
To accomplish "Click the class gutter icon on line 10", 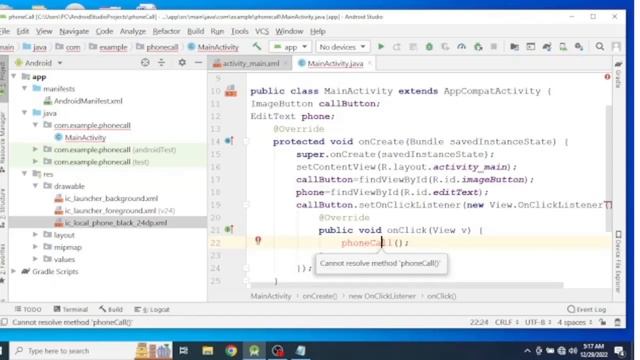I will pos(231,91).
